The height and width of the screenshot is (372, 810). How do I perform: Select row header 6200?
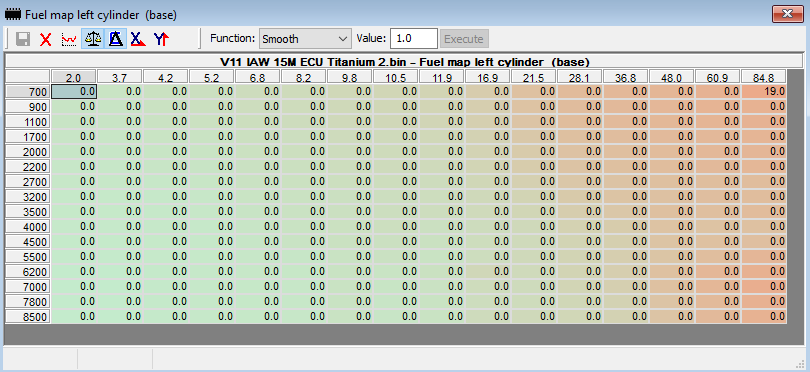click(28, 272)
